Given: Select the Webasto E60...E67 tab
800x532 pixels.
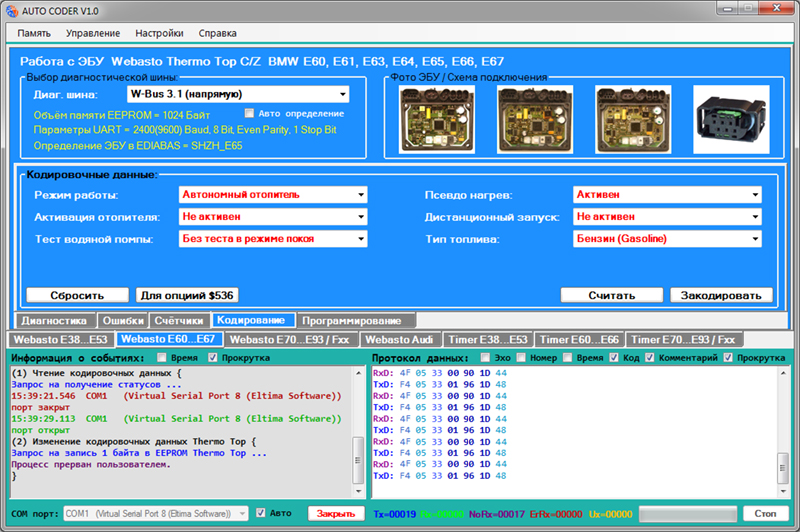Looking at the screenshot, I should coord(168,339).
